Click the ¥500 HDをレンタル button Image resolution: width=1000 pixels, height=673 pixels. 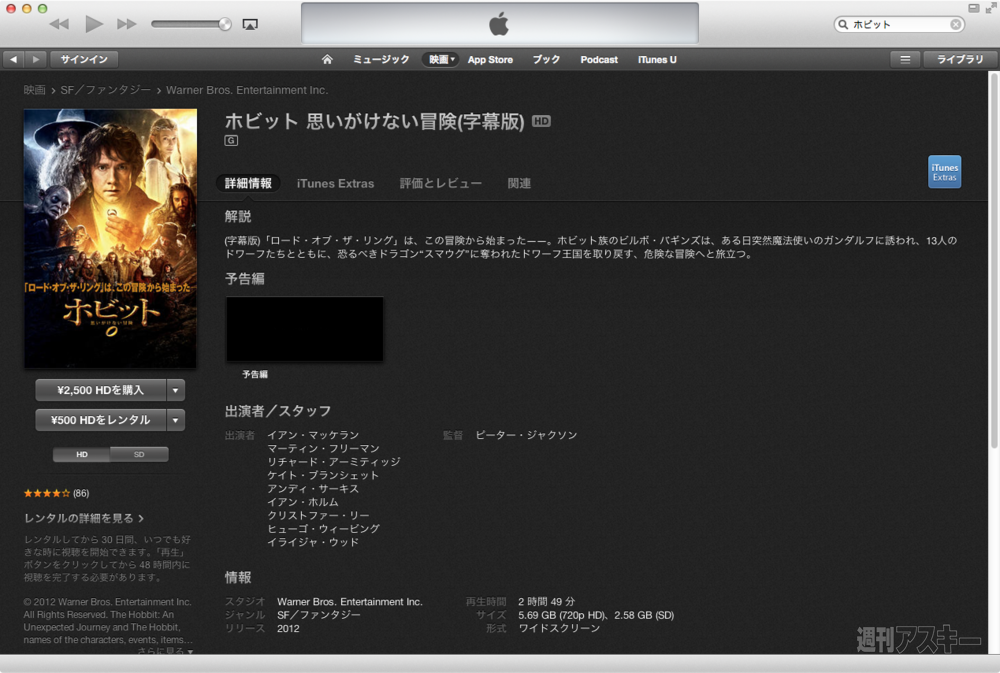tap(101, 420)
